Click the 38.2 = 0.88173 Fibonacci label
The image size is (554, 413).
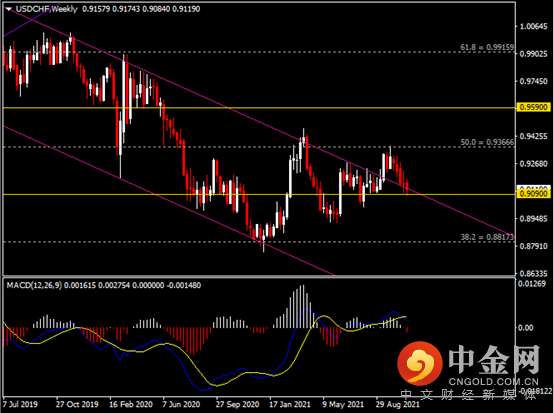click(x=487, y=237)
